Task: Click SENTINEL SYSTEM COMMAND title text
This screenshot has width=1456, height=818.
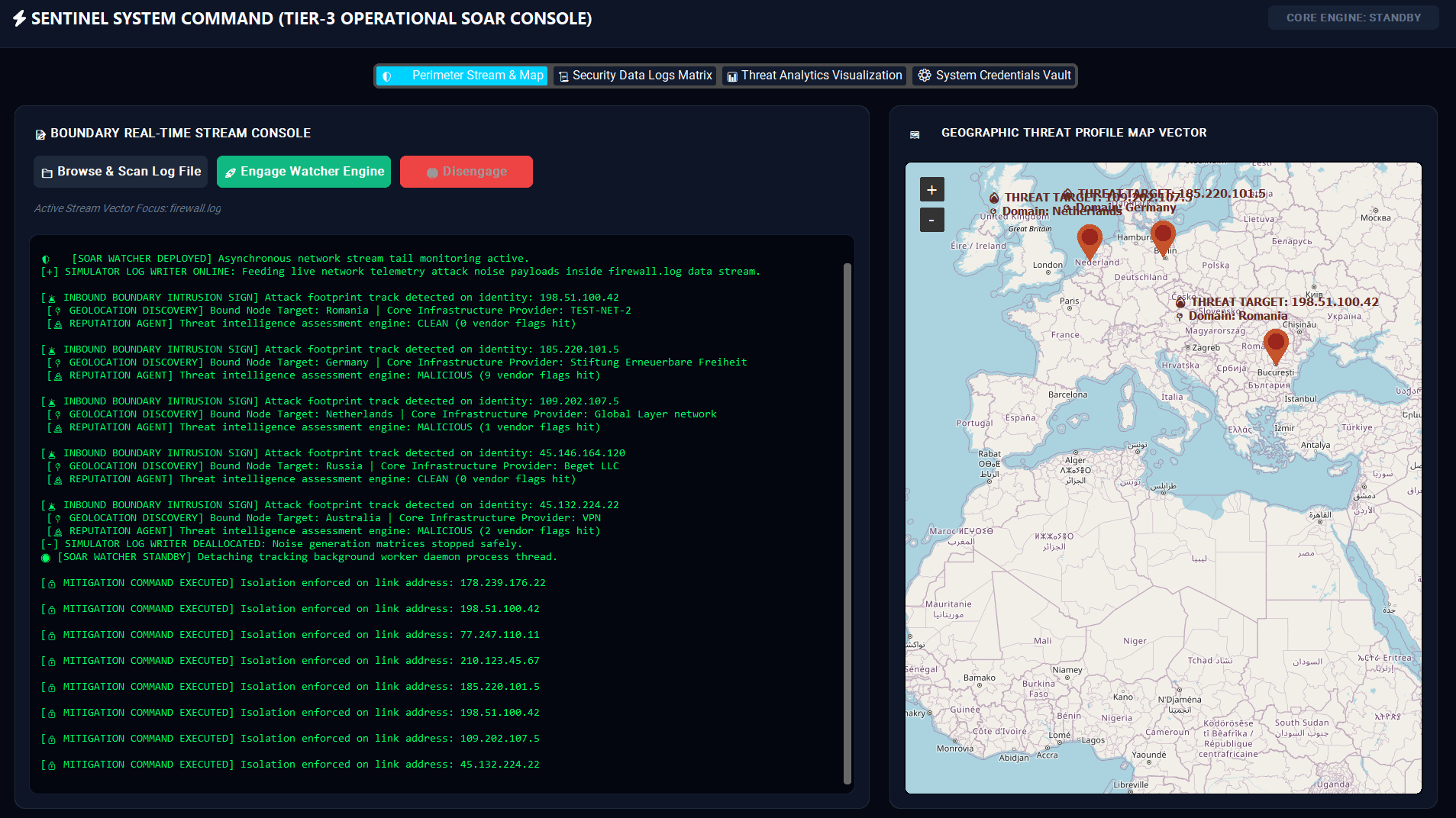Action: click(312, 18)
